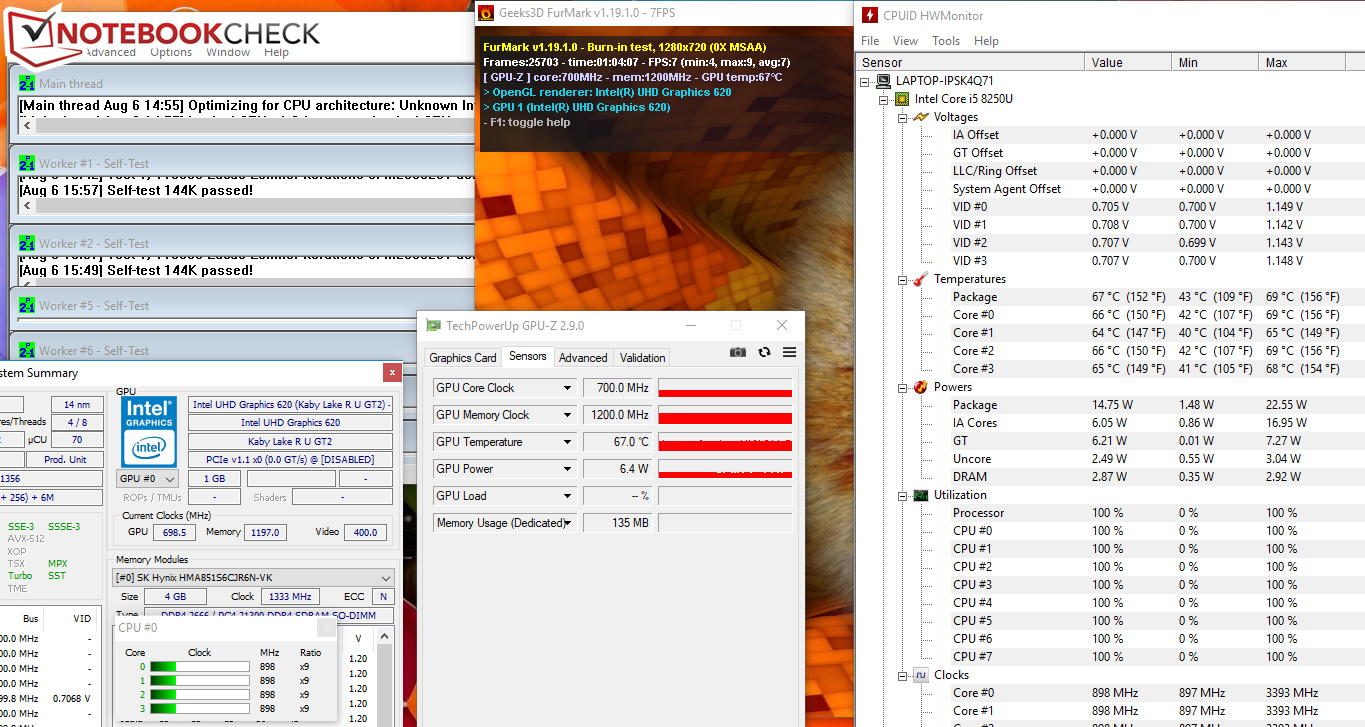
Task: Open the GPU Temperature sensor dropdown
Action: tap(567, 442)
